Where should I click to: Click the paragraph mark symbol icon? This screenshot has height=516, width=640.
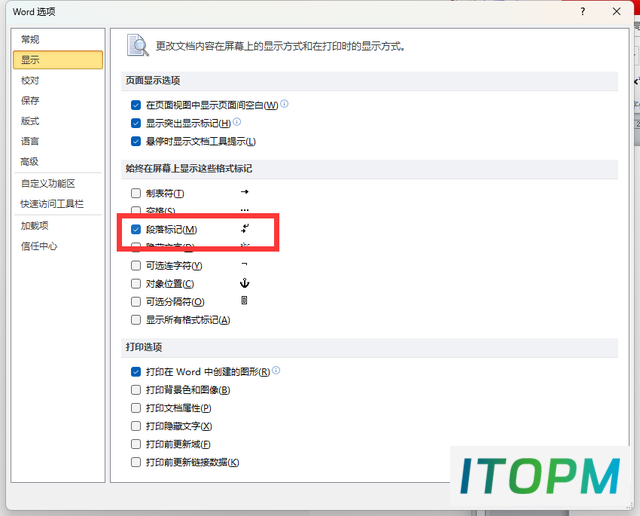(x=245, y=229)
